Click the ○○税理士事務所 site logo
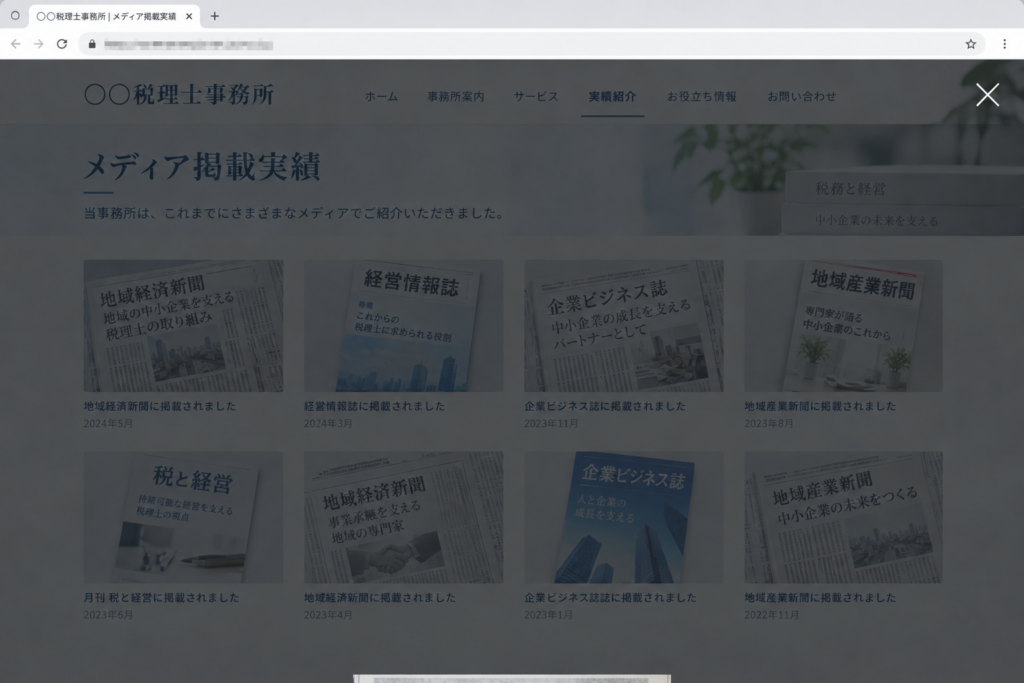1024x683 pixels. click(179, 95)
